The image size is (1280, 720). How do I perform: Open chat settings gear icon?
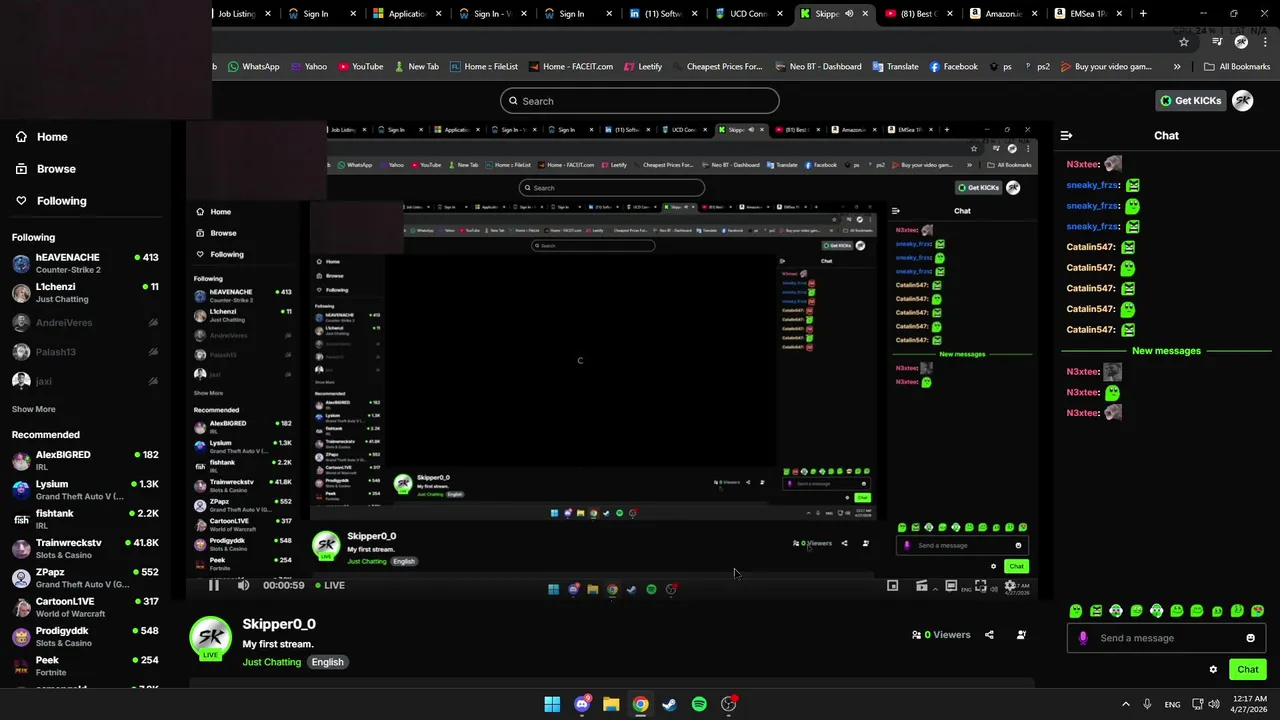point(1213,669)
